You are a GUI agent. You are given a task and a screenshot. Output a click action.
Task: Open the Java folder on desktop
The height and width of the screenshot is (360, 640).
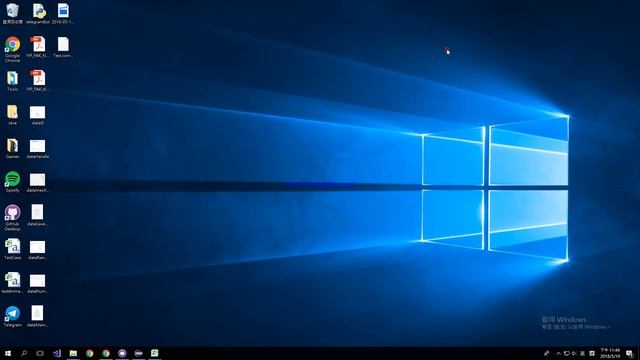[x=12, y=114]
